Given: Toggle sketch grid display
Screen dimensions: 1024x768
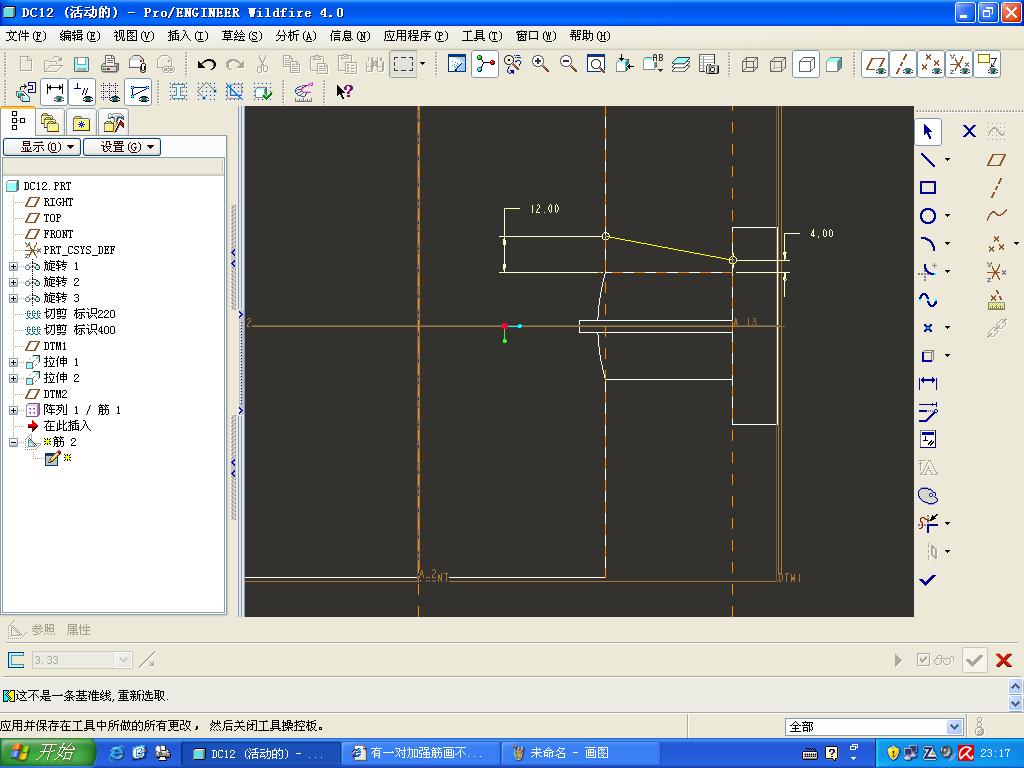Looking at the screenshot, I should (110, 91).
